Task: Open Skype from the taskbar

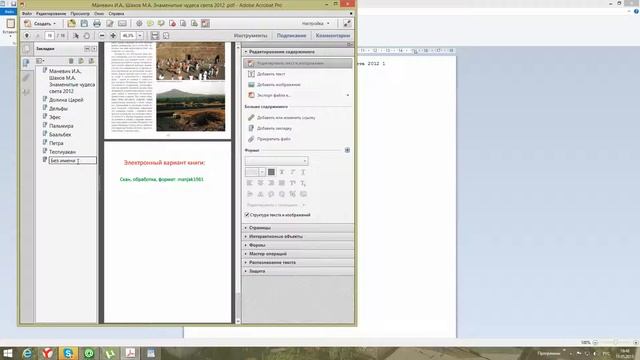Action: 69,353
